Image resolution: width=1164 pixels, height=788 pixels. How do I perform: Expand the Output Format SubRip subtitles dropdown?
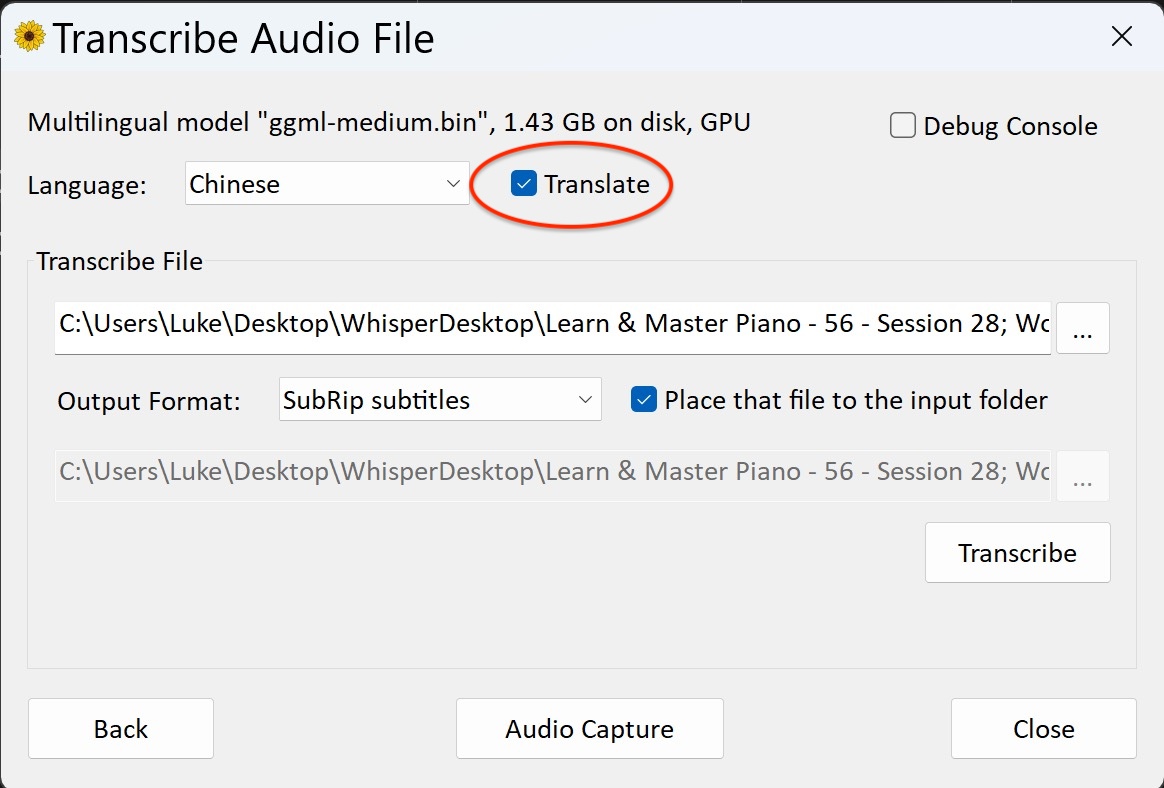(x=440, y=400)
